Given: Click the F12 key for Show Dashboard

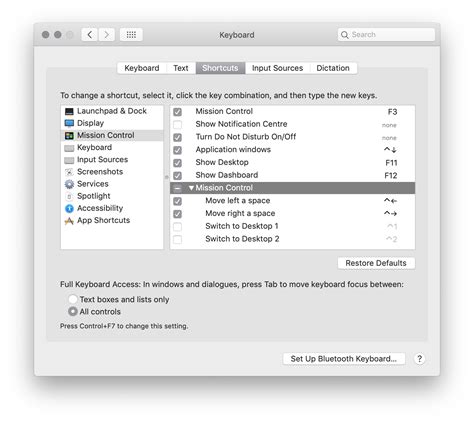Looking at the screenshot, I should pos(391,176).
